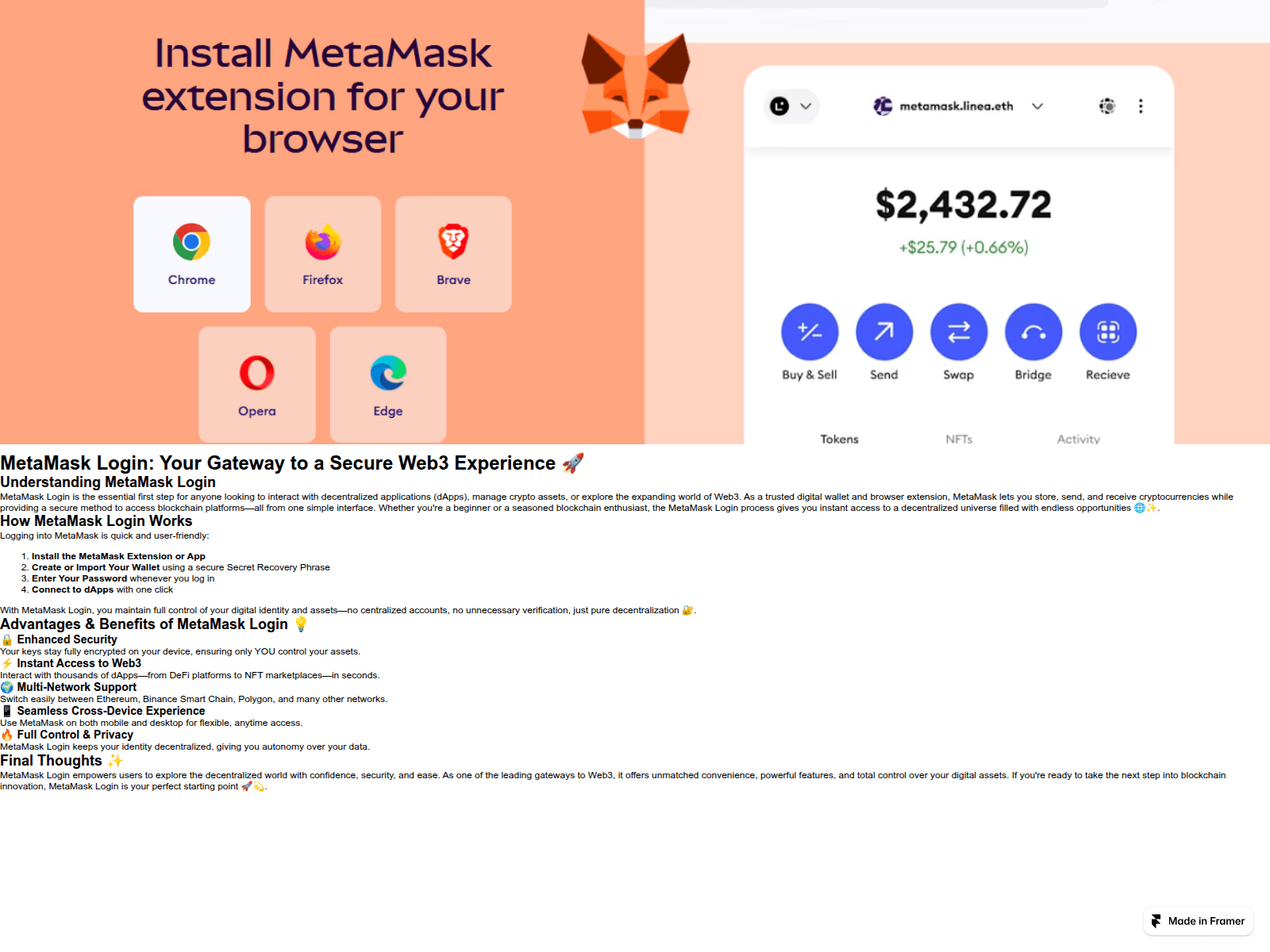Click the Final Thoughts heading
Image resolution: width=1270 pixels, height=952 pixels.
[x=62, y=761]
